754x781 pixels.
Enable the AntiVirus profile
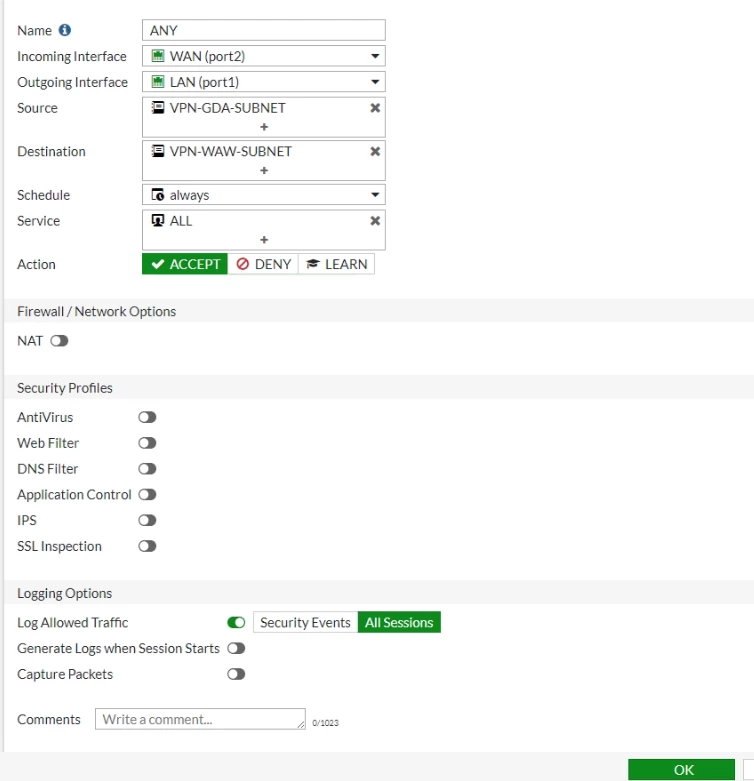[x=147, y=417]
